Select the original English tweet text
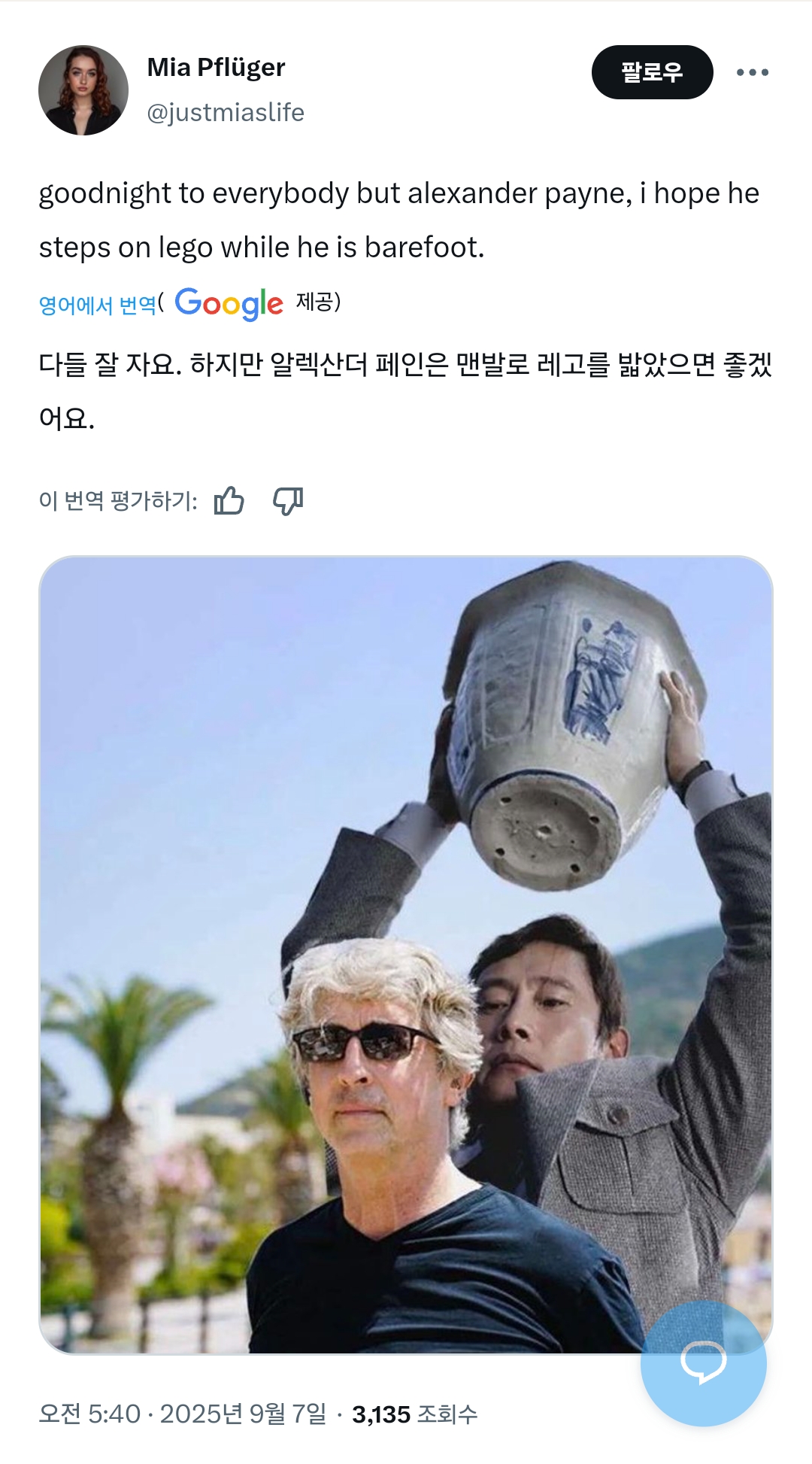This screenshot has height=1464, width=812. (398, 220)
